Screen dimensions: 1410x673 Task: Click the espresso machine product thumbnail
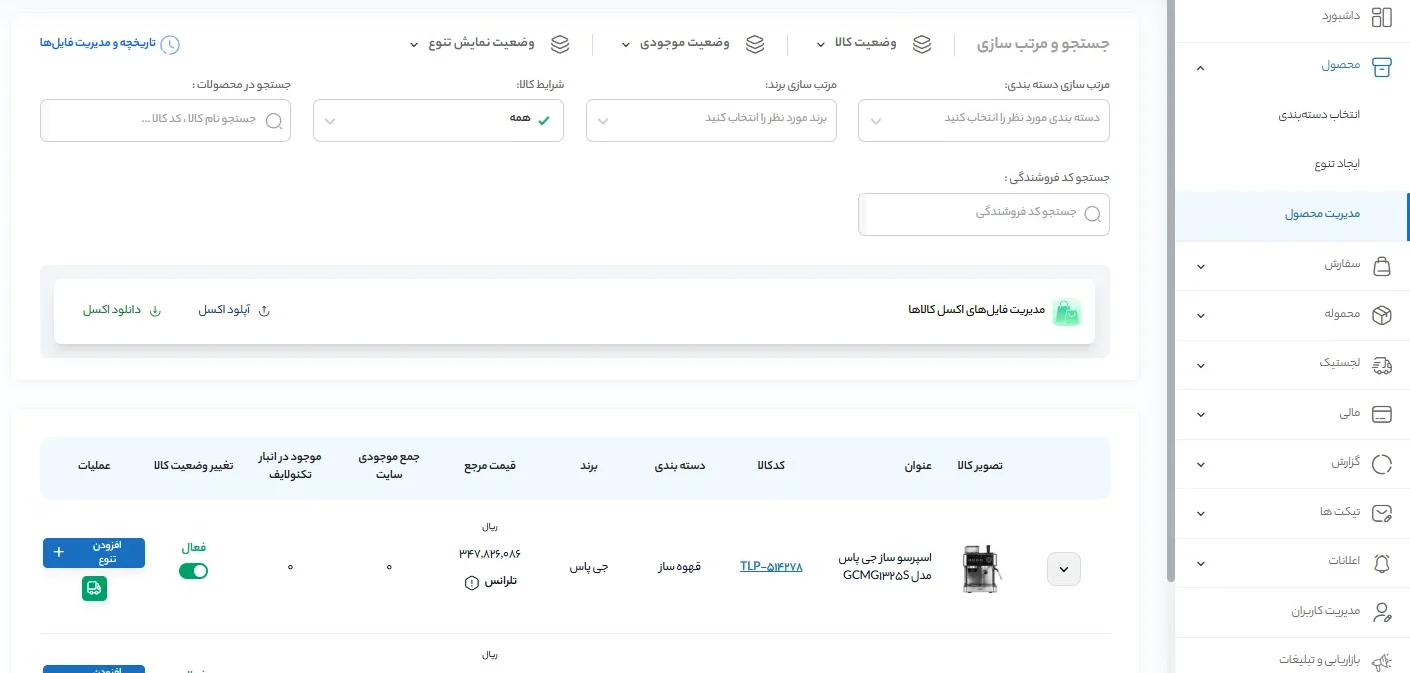[x=981, y=569]
